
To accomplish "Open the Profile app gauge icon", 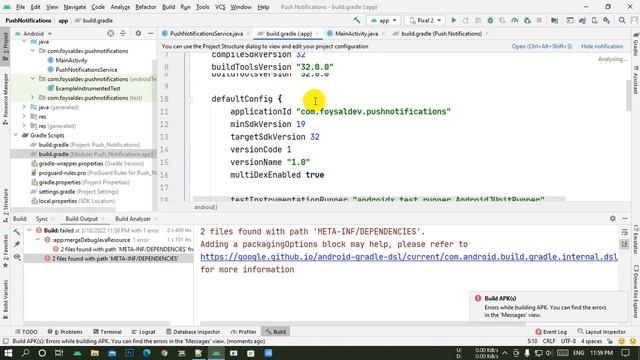I will pyautogui.click(x=515, y=20).
